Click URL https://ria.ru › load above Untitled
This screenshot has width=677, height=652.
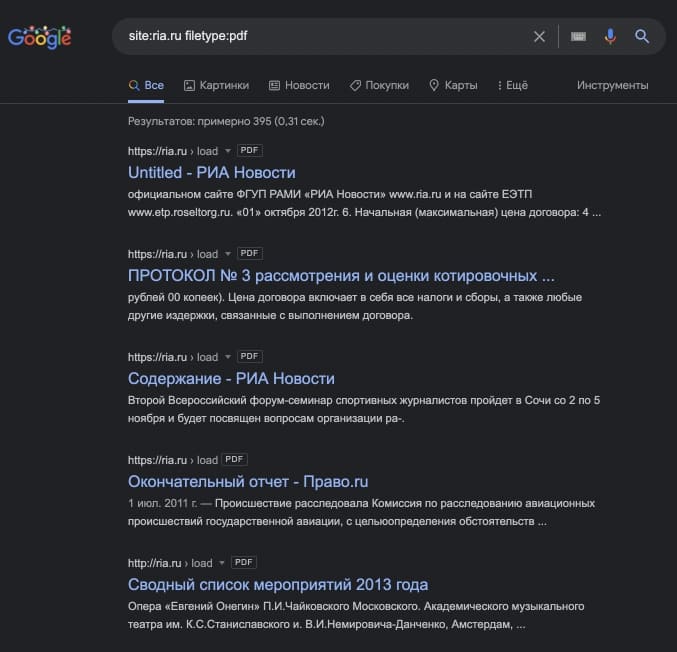tap(173, 151)
